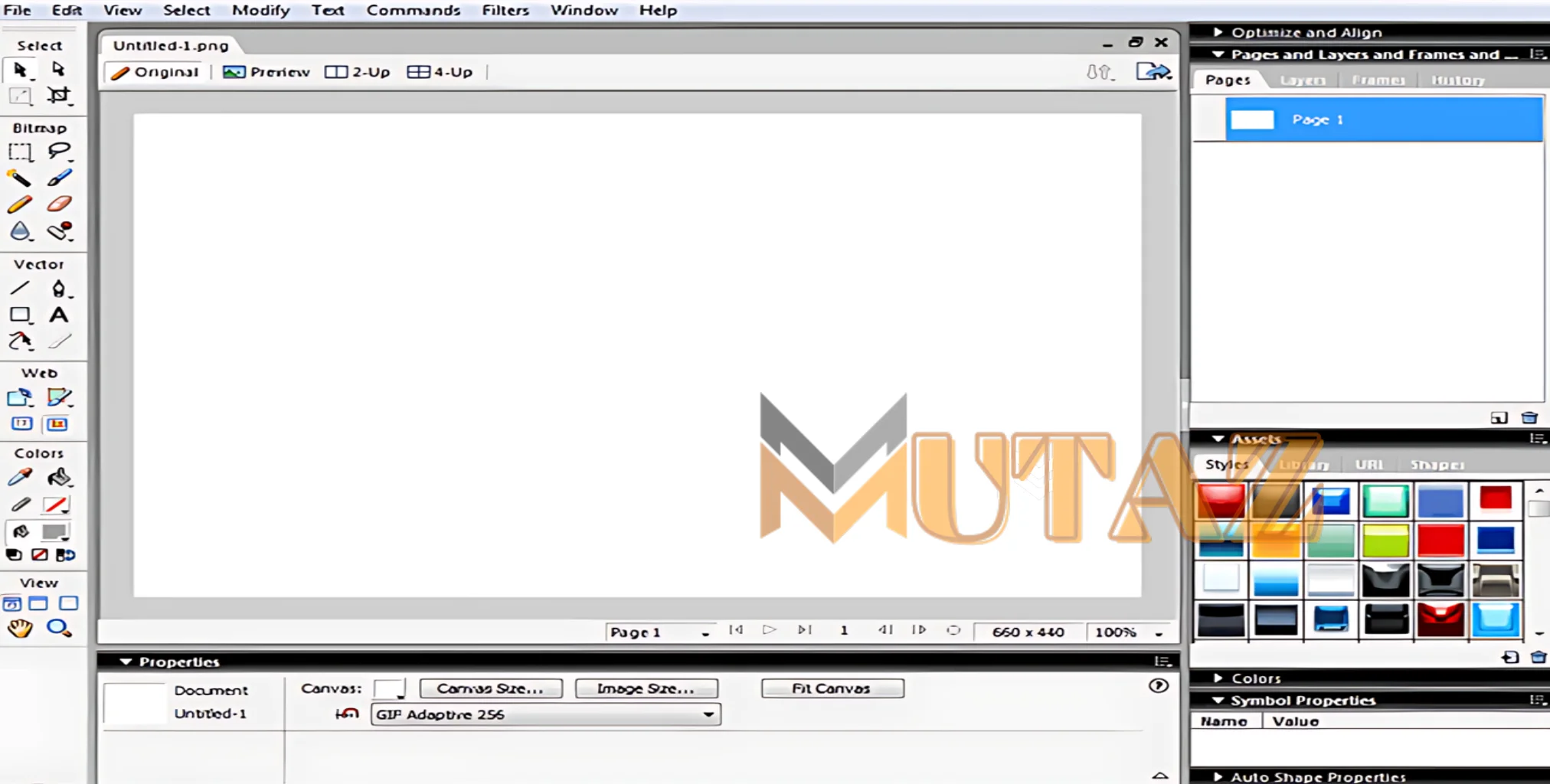The height and width of the screenshot is (784, 1550).
Task: Select the Pencil tool
Action: 20,204
